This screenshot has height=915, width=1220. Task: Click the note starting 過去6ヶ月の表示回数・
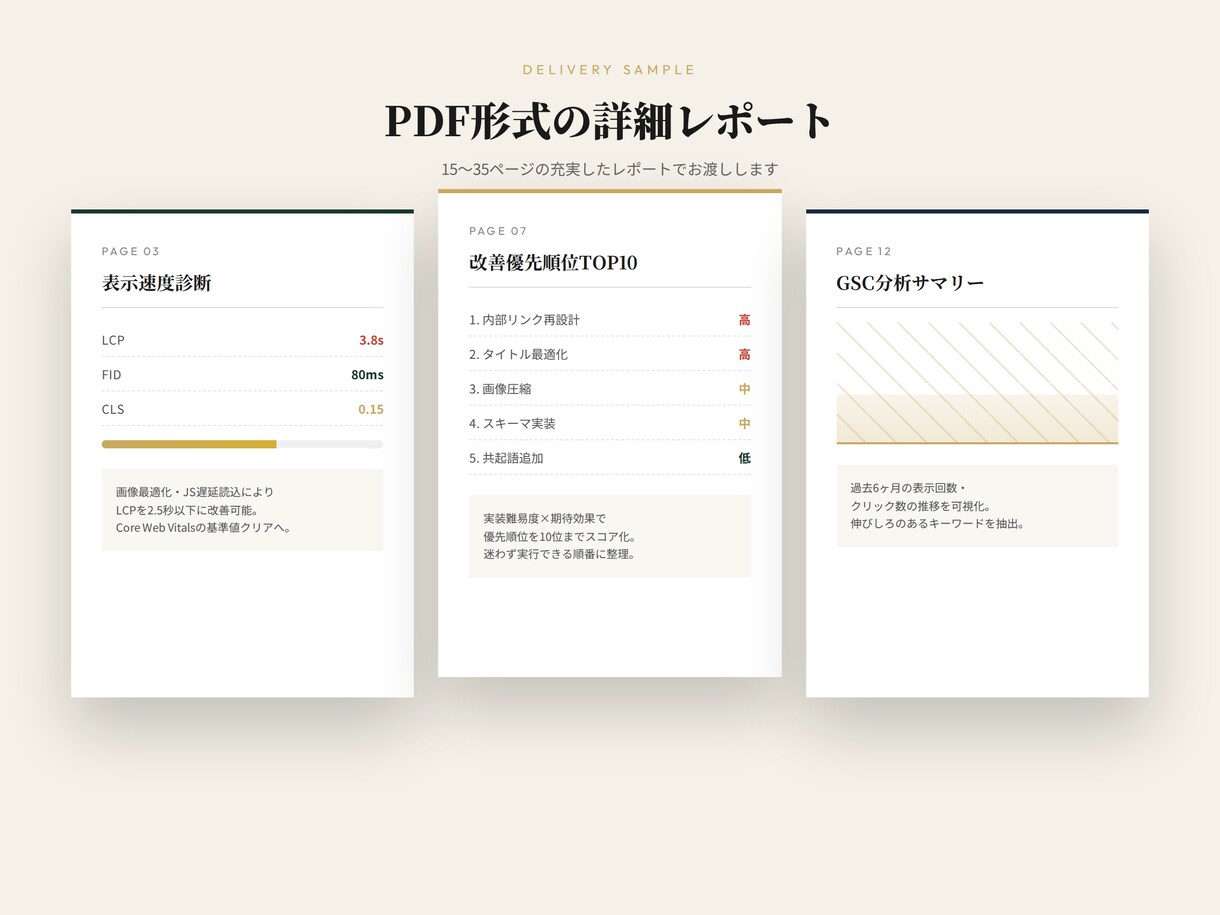(x=977, y=506)
